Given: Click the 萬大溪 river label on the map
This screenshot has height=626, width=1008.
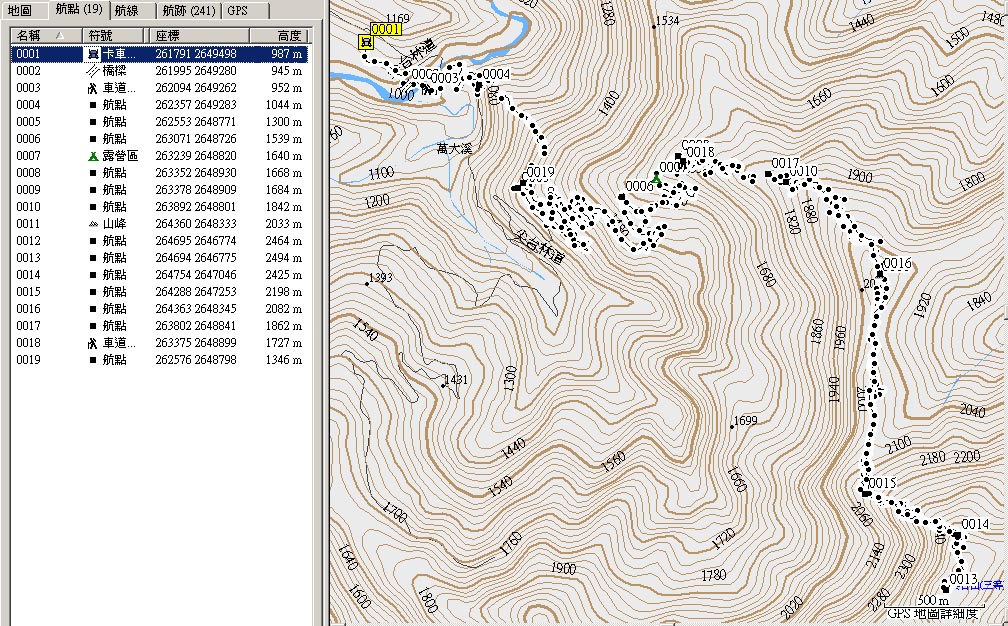Looking at the screenshot, I should [x=454, y=148].
